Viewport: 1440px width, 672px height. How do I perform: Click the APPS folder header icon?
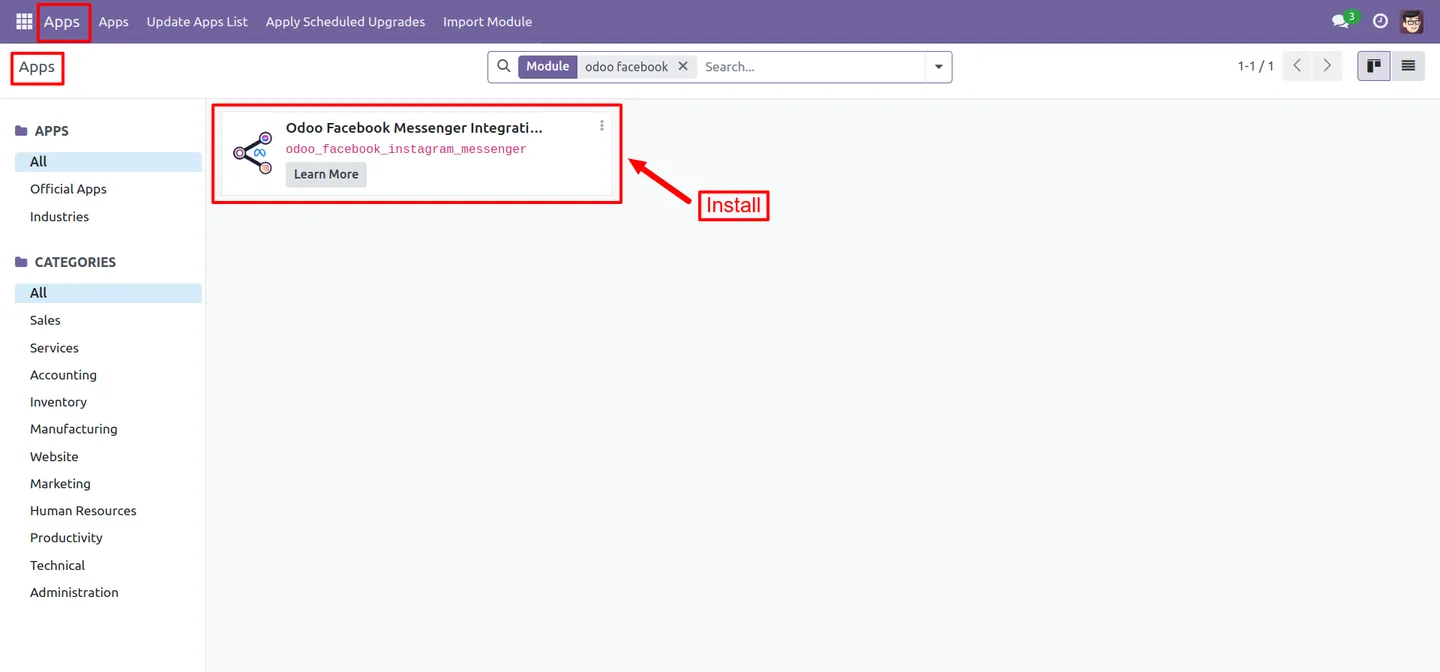click(x=21, y=131)
